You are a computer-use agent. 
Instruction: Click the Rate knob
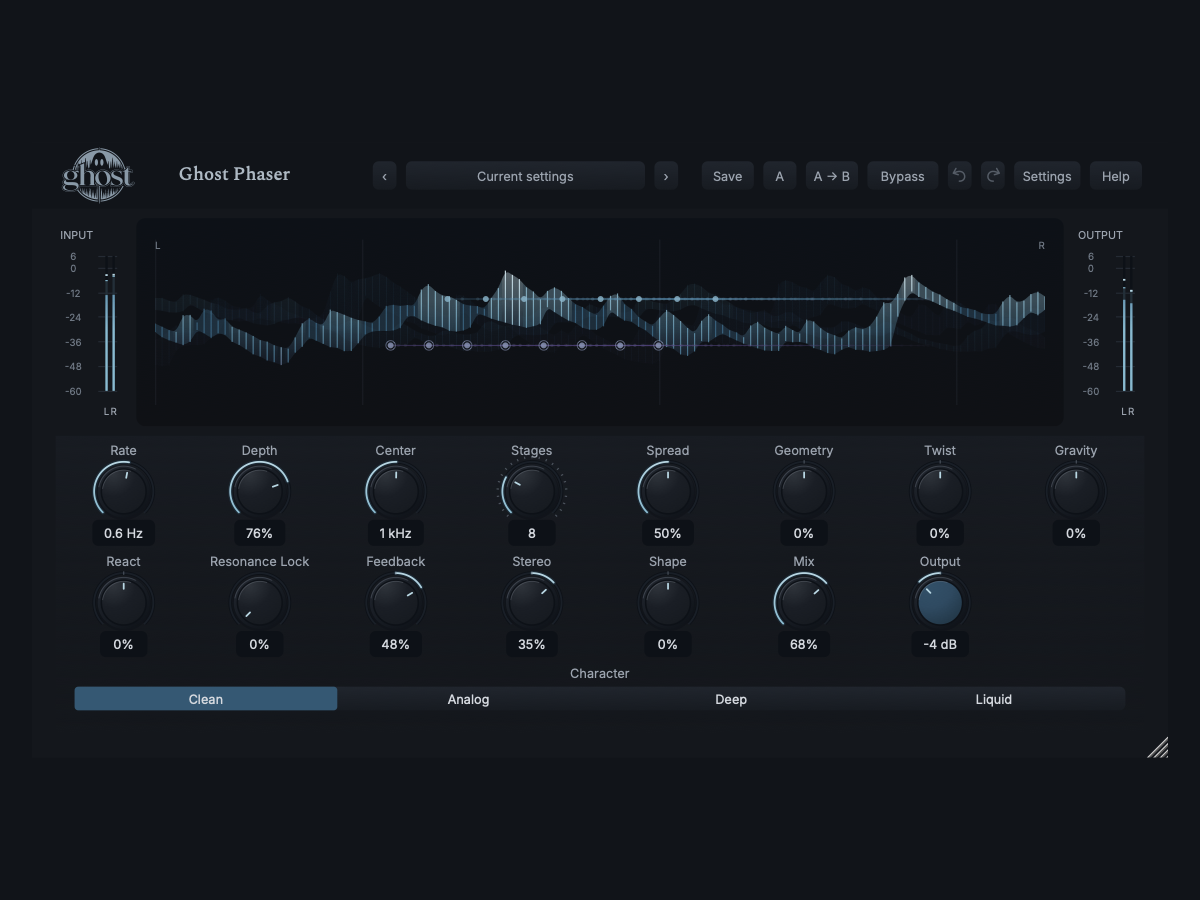tap(123, 491)
